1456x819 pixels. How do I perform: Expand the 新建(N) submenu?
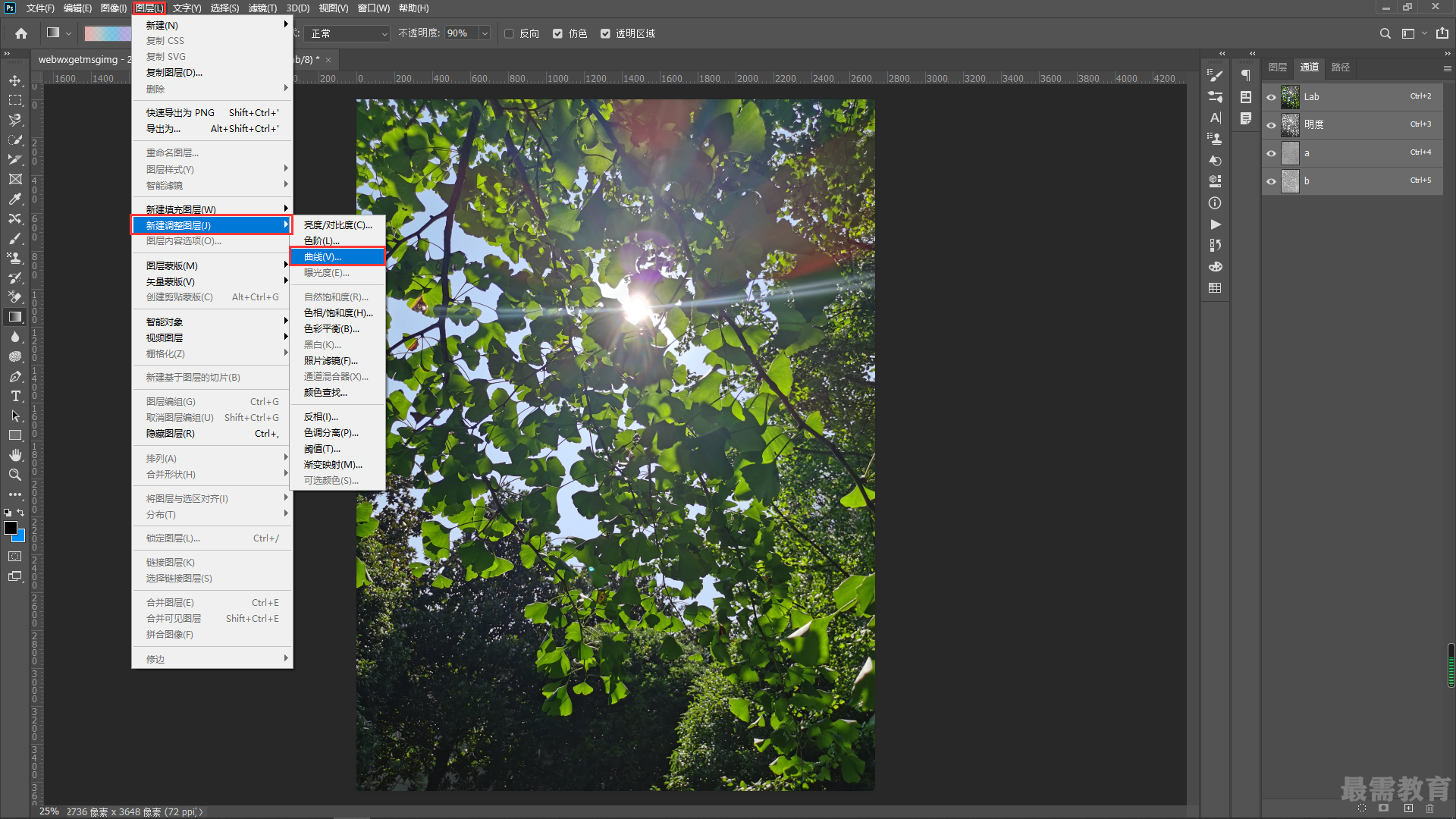tap(212, 25)
